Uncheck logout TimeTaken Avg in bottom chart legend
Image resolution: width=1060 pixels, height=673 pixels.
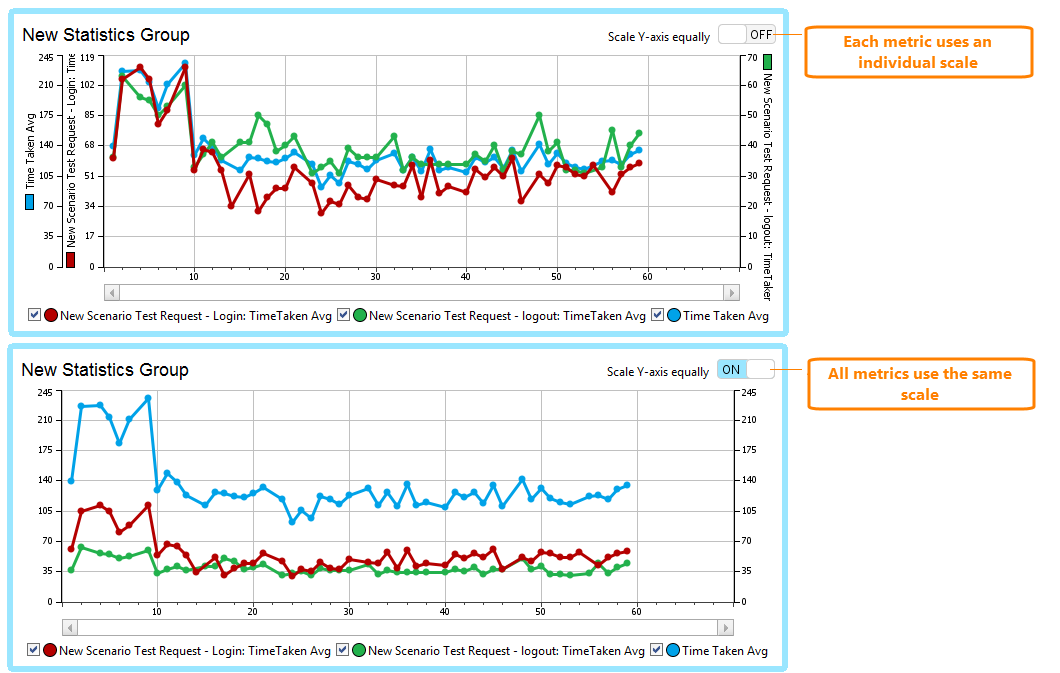coord(342,650)
